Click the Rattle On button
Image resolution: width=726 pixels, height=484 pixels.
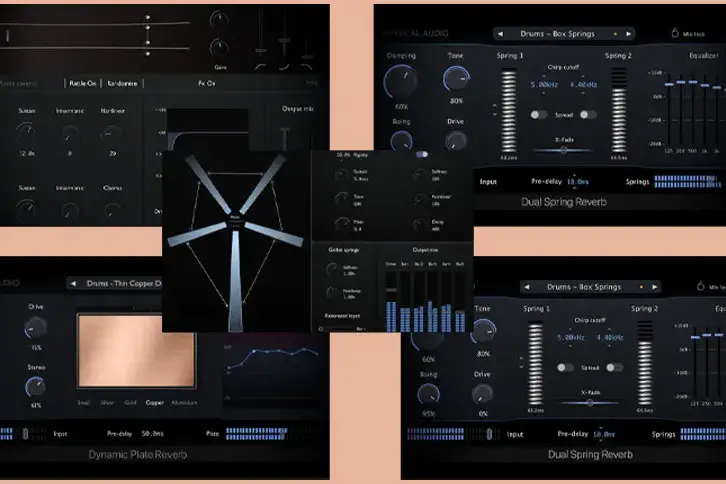click(x=82, y=83)
